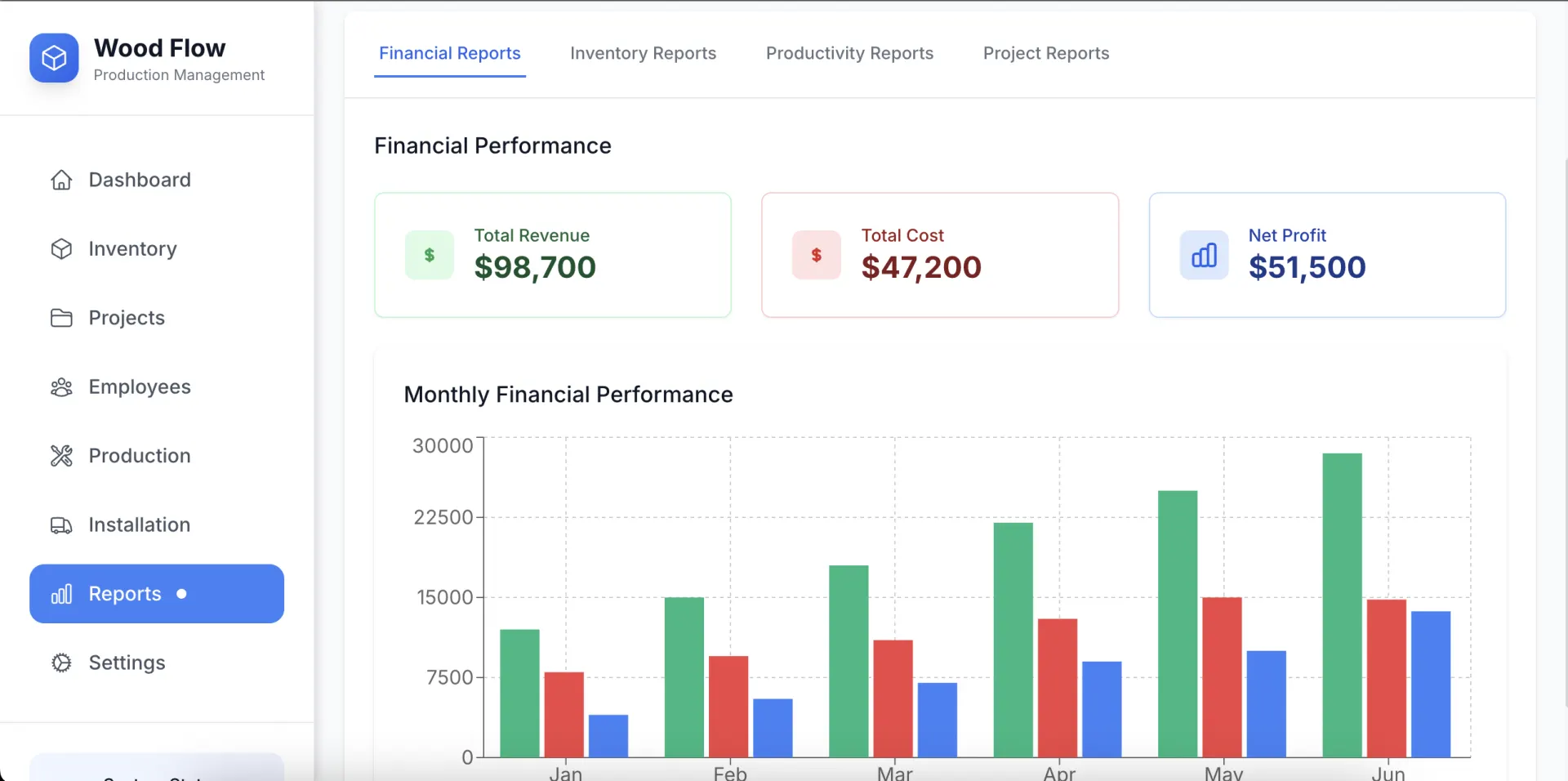Click the Financial Performance heading
Screen dimensions: 1568x781
point(492,145)
